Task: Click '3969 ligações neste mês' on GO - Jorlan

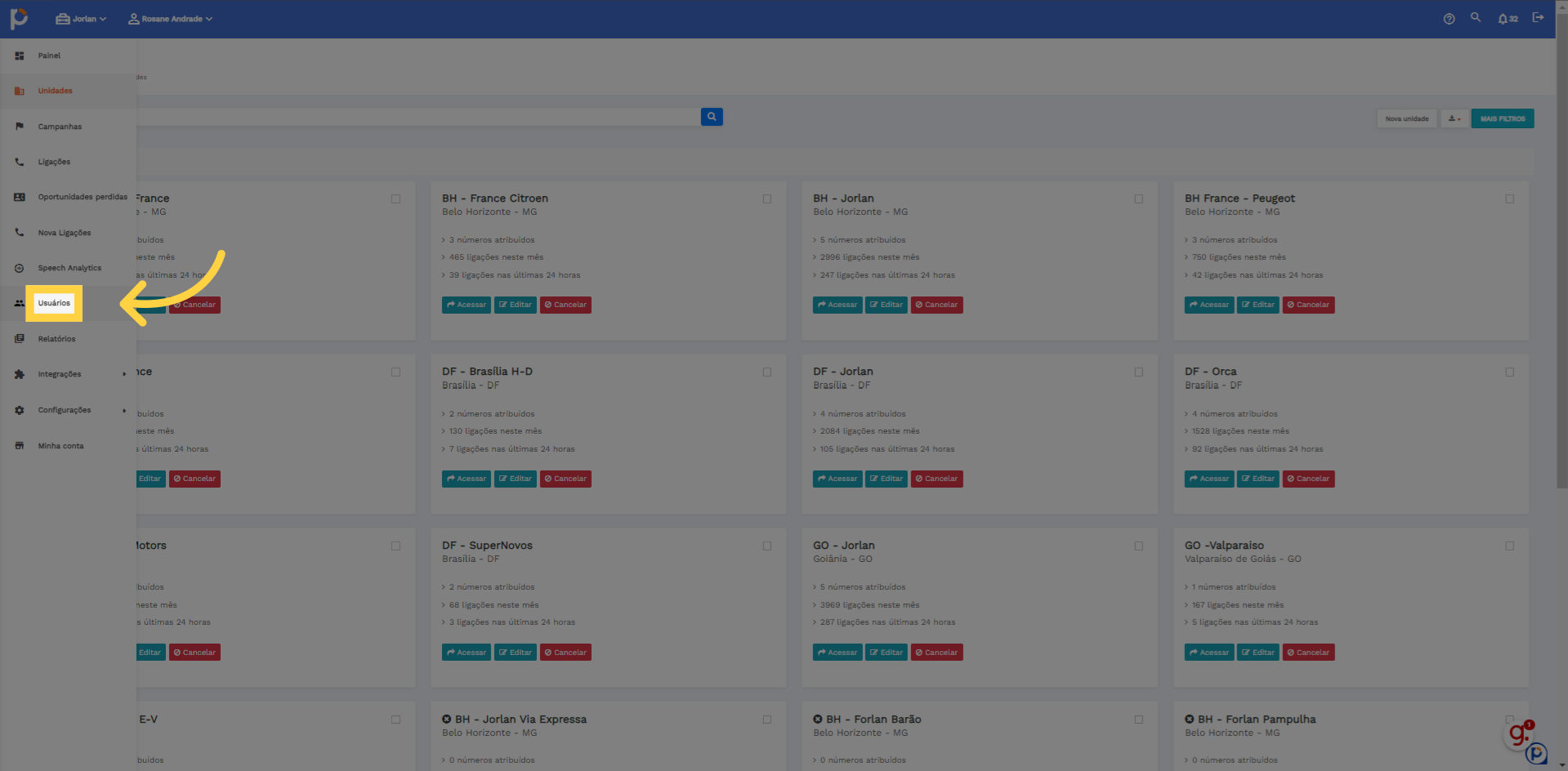Action: click(869, 605)
